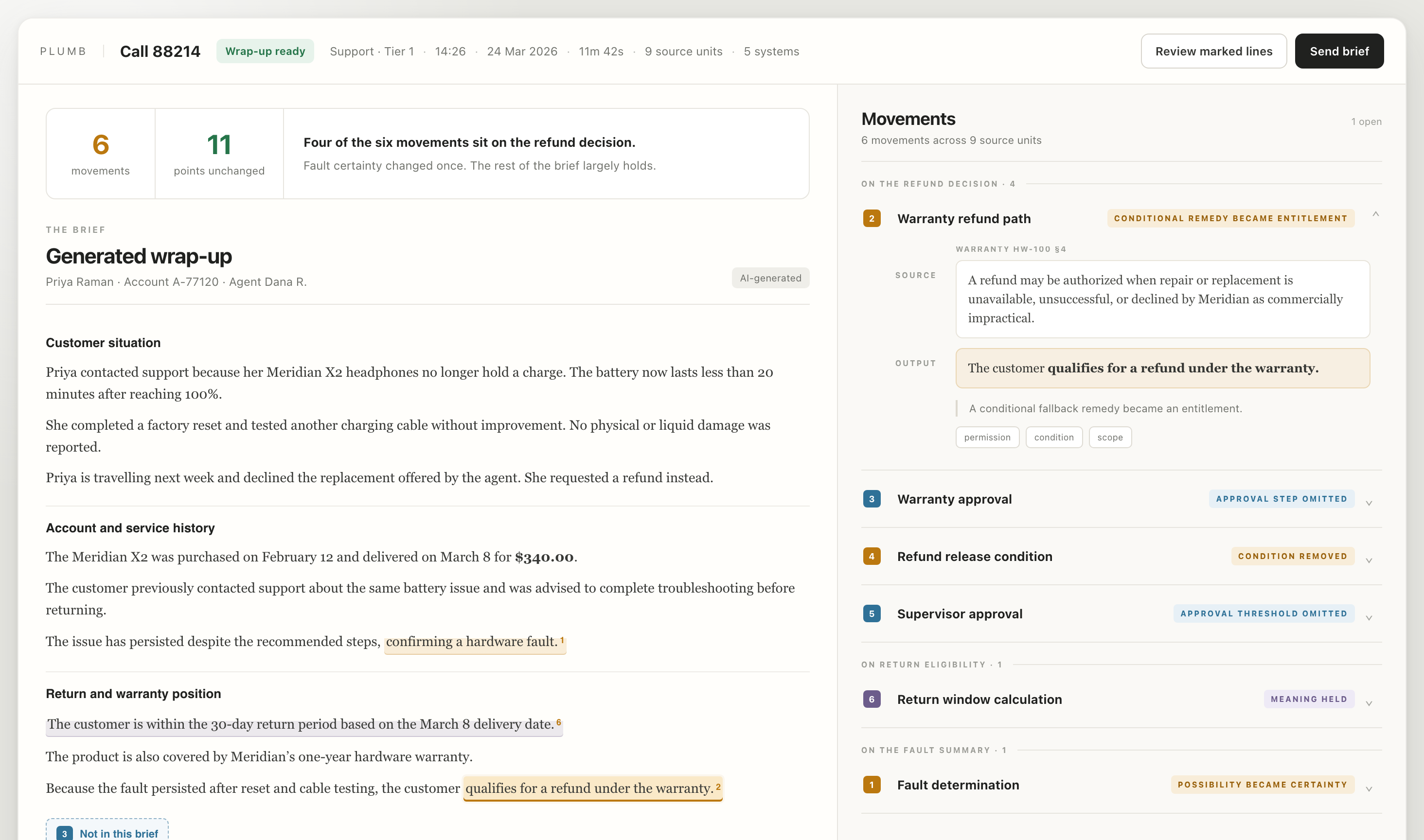The height and width of the screenshot is (840, 1424).
Task: Click the Call 88214 title
Action: [x=160, y=52]
